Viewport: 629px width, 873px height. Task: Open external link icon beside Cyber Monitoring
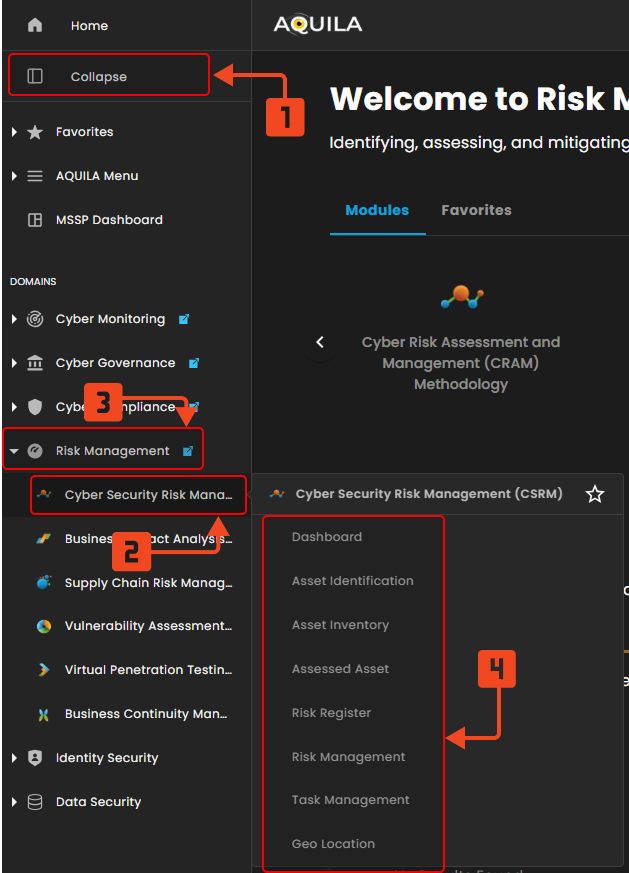coord(184,319)
